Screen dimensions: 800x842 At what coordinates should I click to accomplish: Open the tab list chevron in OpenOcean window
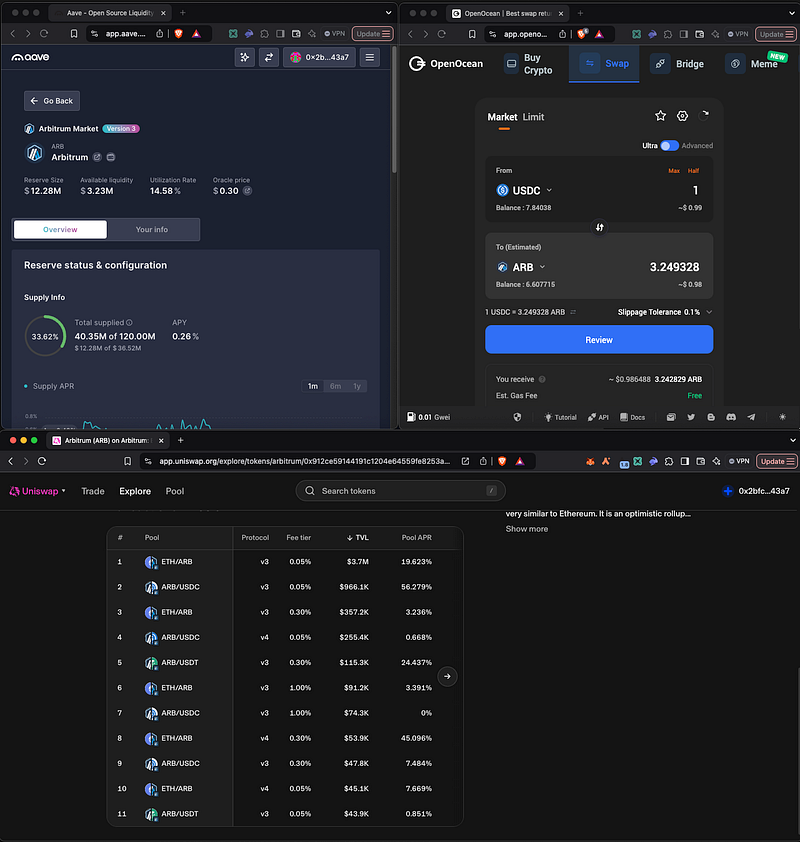tap(792, 13)
